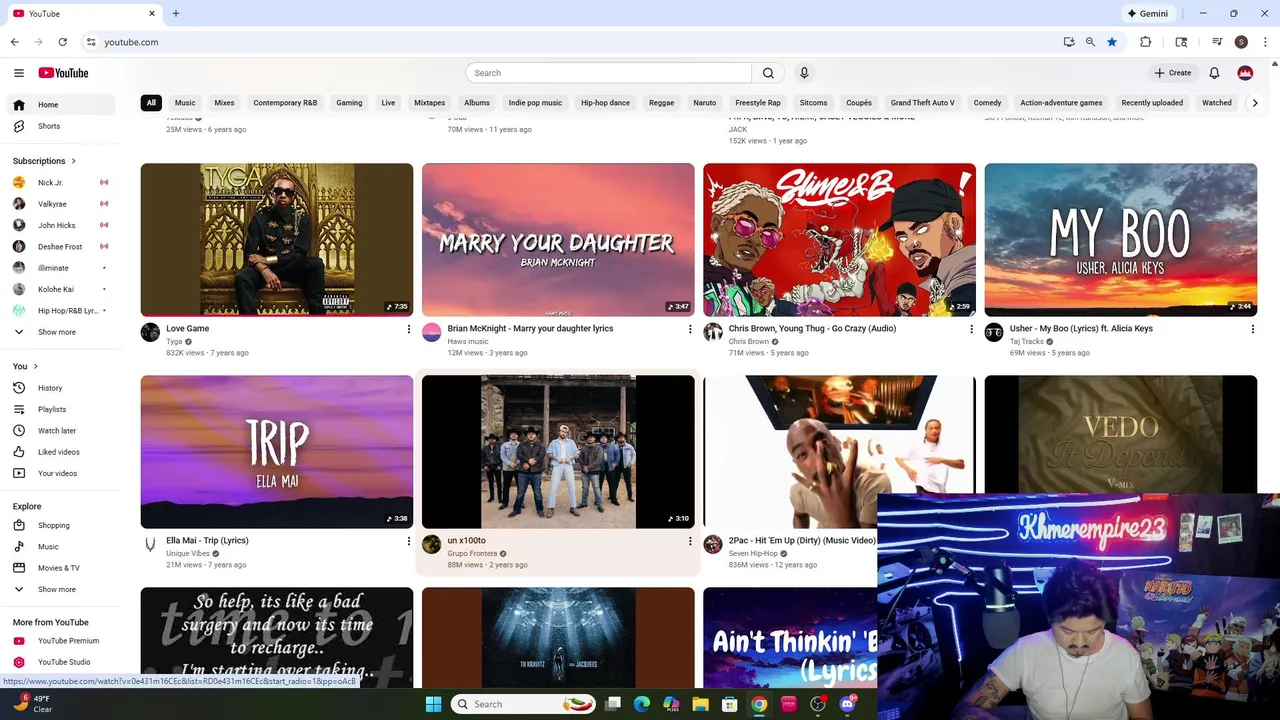Select the Contemporary R&B chip
Viewport: 1280px width, 720px height.
tap(285, 103)
